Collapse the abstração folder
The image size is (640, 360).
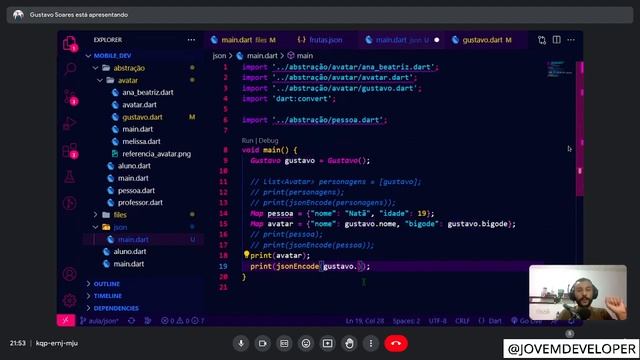point(96,68)
